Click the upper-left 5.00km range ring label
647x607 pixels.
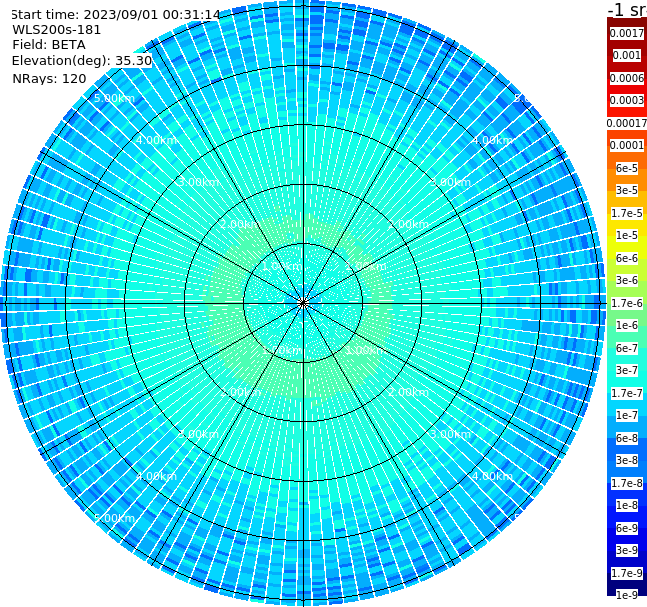tap(114, 98)
